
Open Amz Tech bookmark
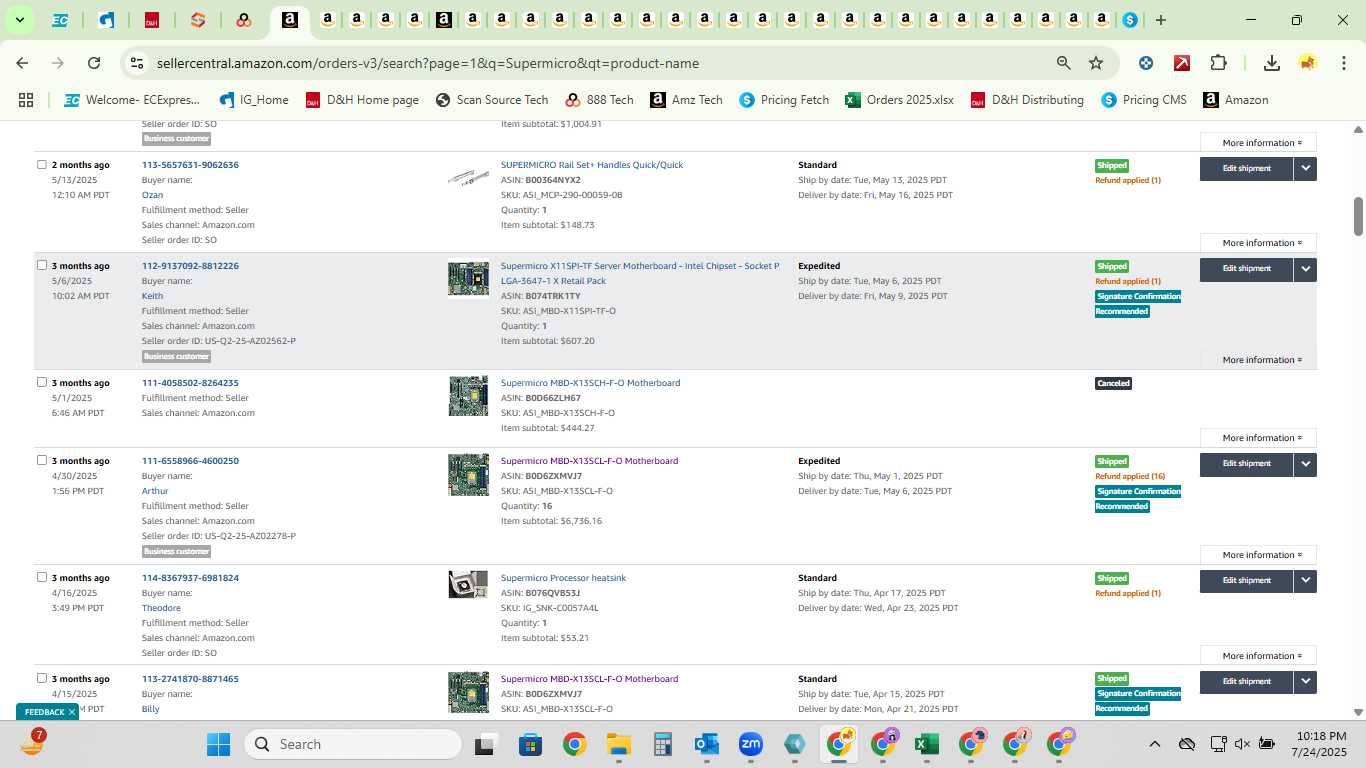point(686,100)
